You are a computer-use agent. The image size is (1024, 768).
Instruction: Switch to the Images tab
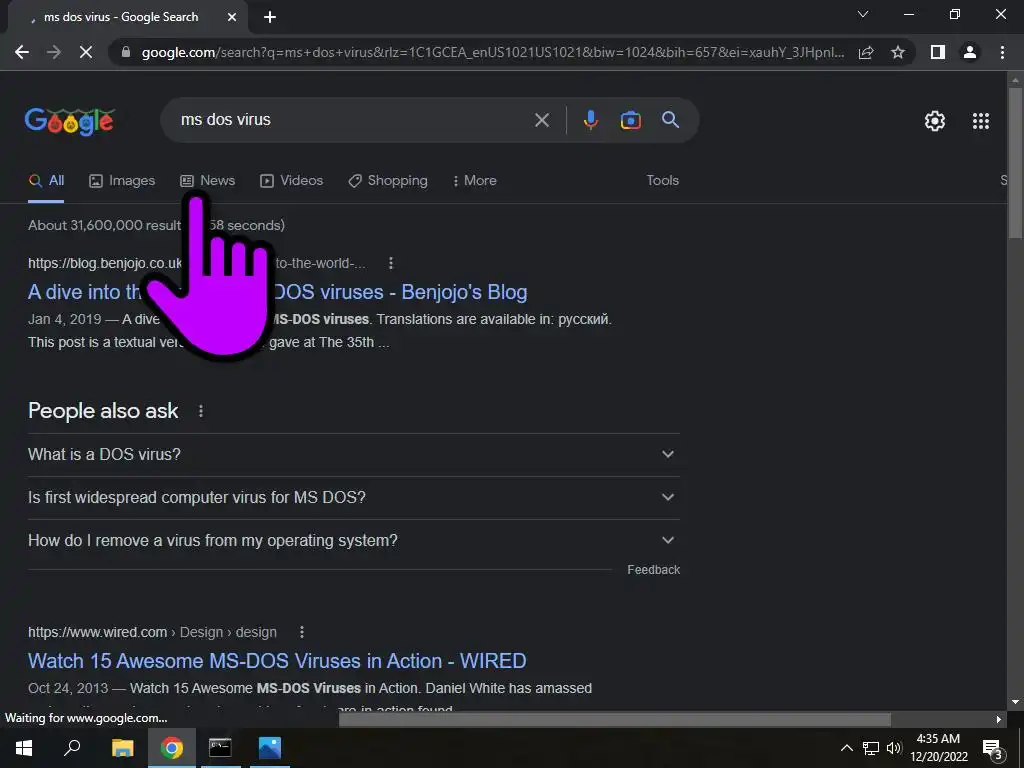coord(122,181)
